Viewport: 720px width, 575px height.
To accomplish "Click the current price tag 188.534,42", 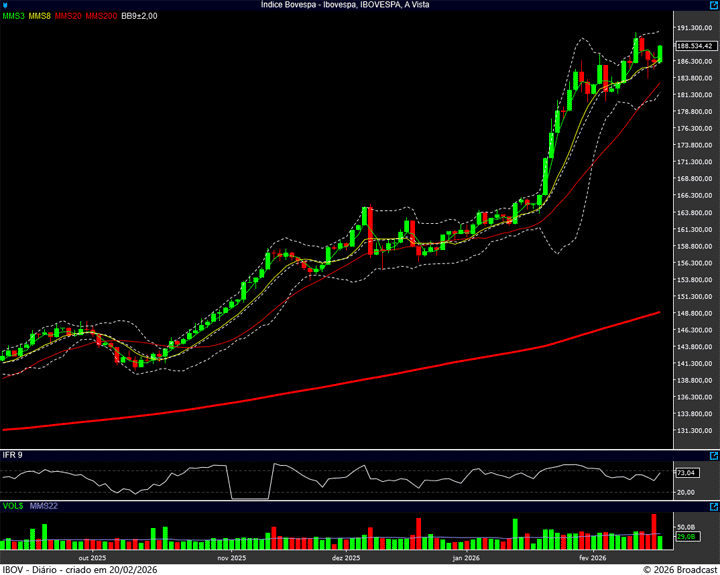I will (x=694, y=46).
